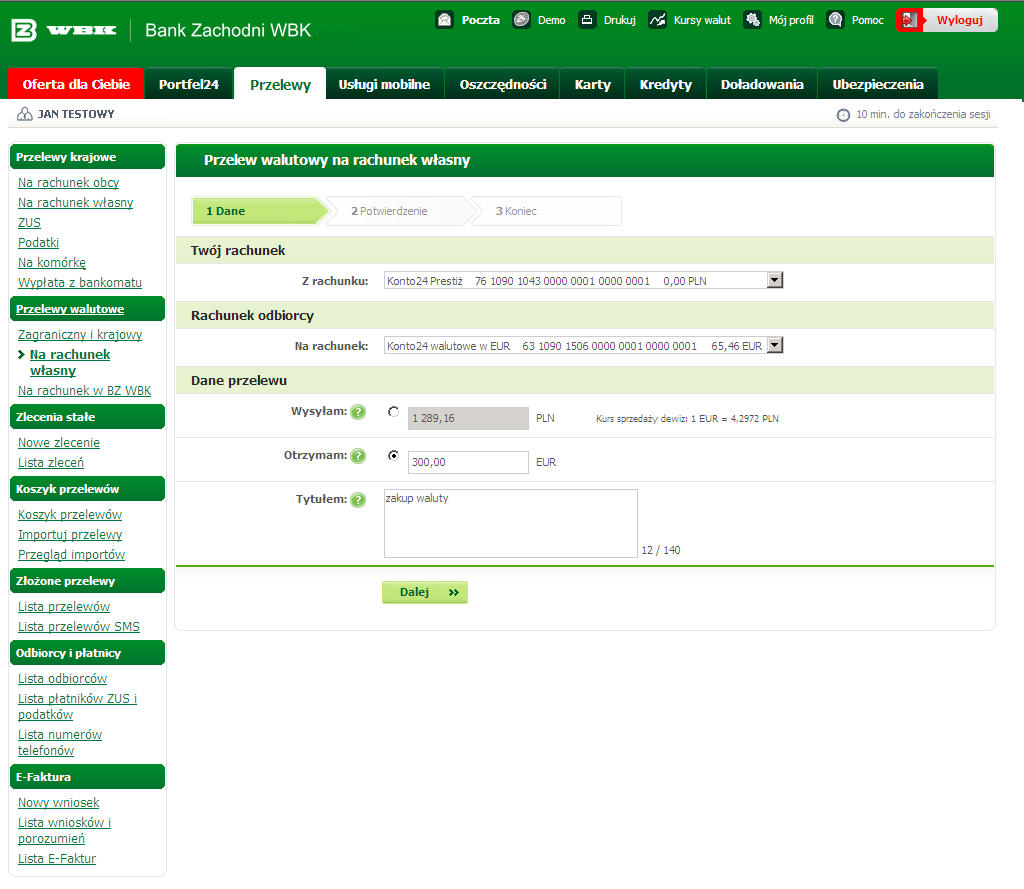Open the Importuj przelewy link
This screenshot has width=1024, height=889.
70,535
